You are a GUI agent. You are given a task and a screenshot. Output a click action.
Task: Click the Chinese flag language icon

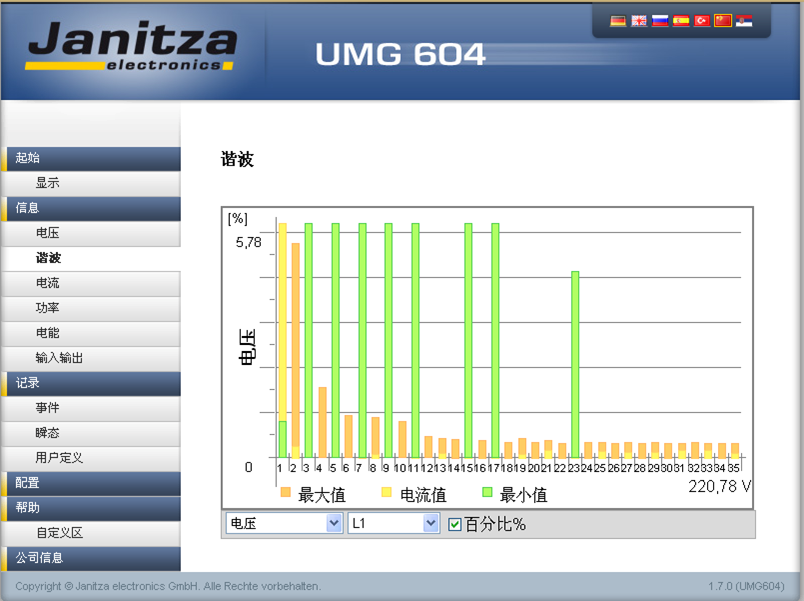[723, 21]
